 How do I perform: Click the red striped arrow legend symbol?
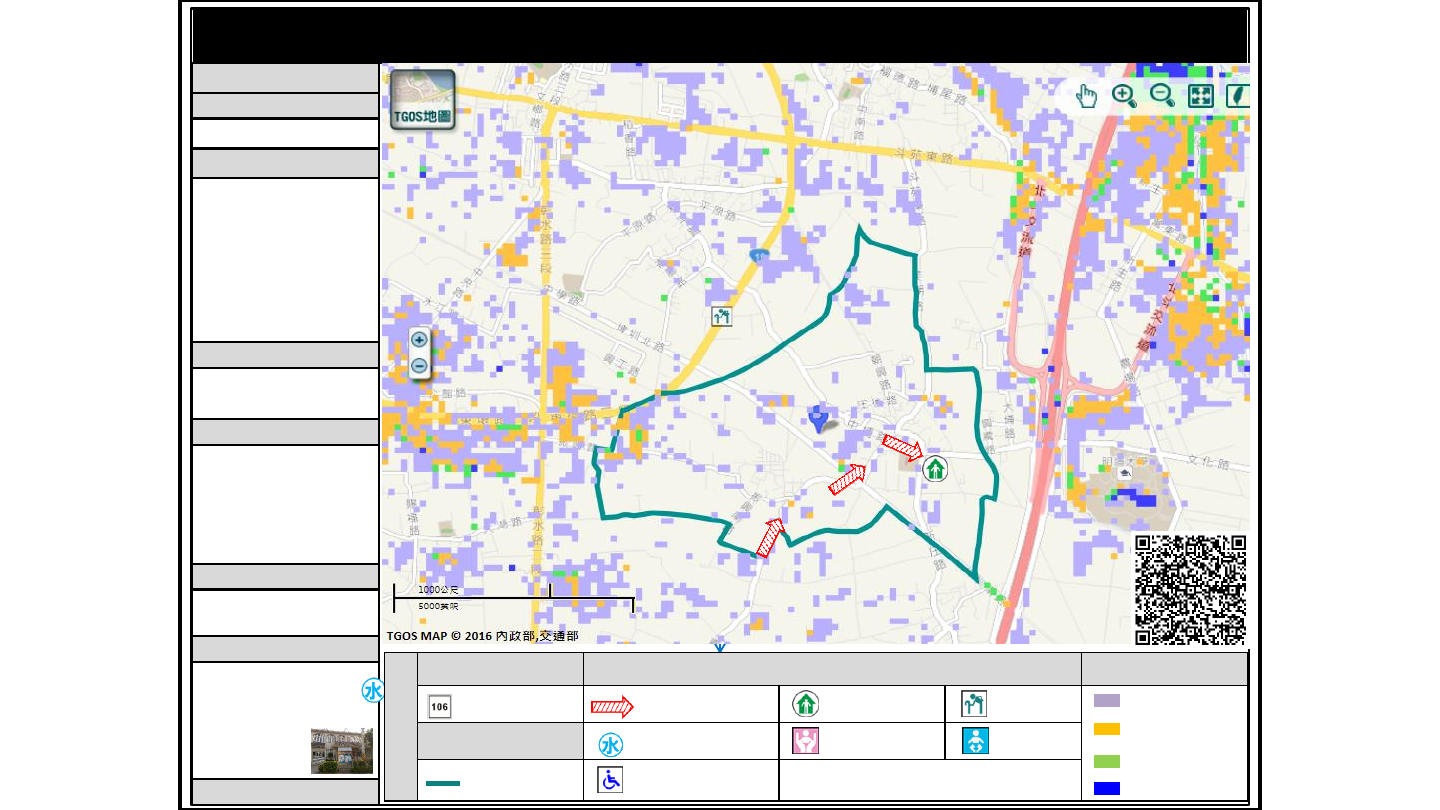click(x=612, y=707)
